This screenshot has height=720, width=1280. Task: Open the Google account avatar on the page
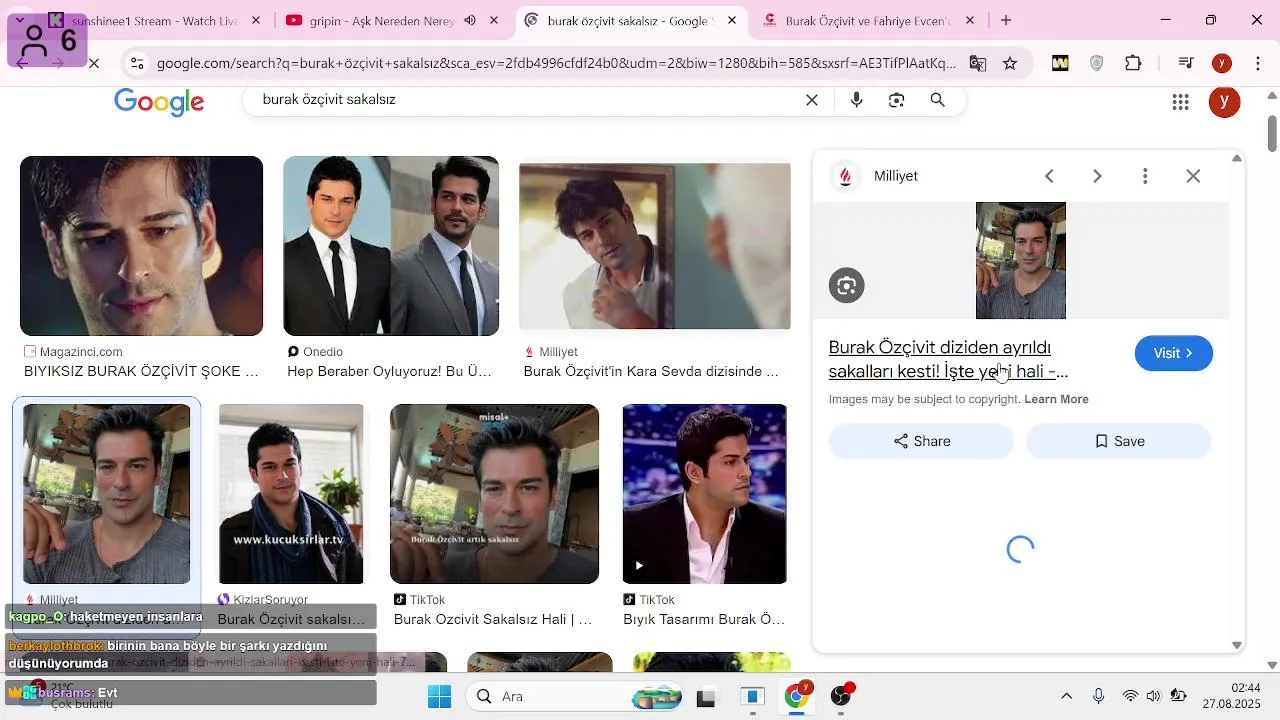click(1224, 102)
